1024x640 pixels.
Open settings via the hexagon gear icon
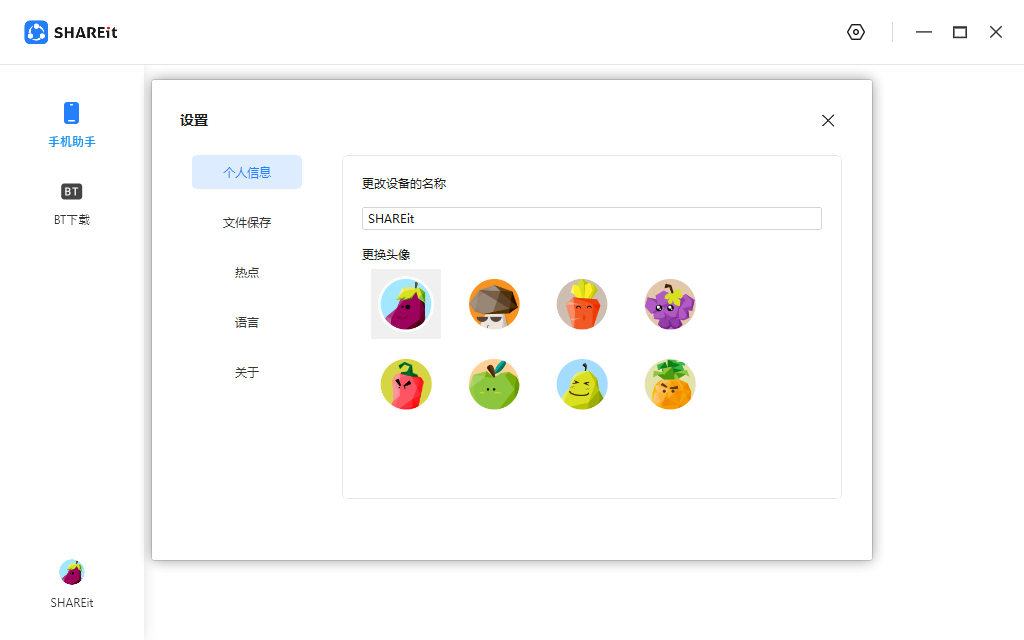click(856, 32)
